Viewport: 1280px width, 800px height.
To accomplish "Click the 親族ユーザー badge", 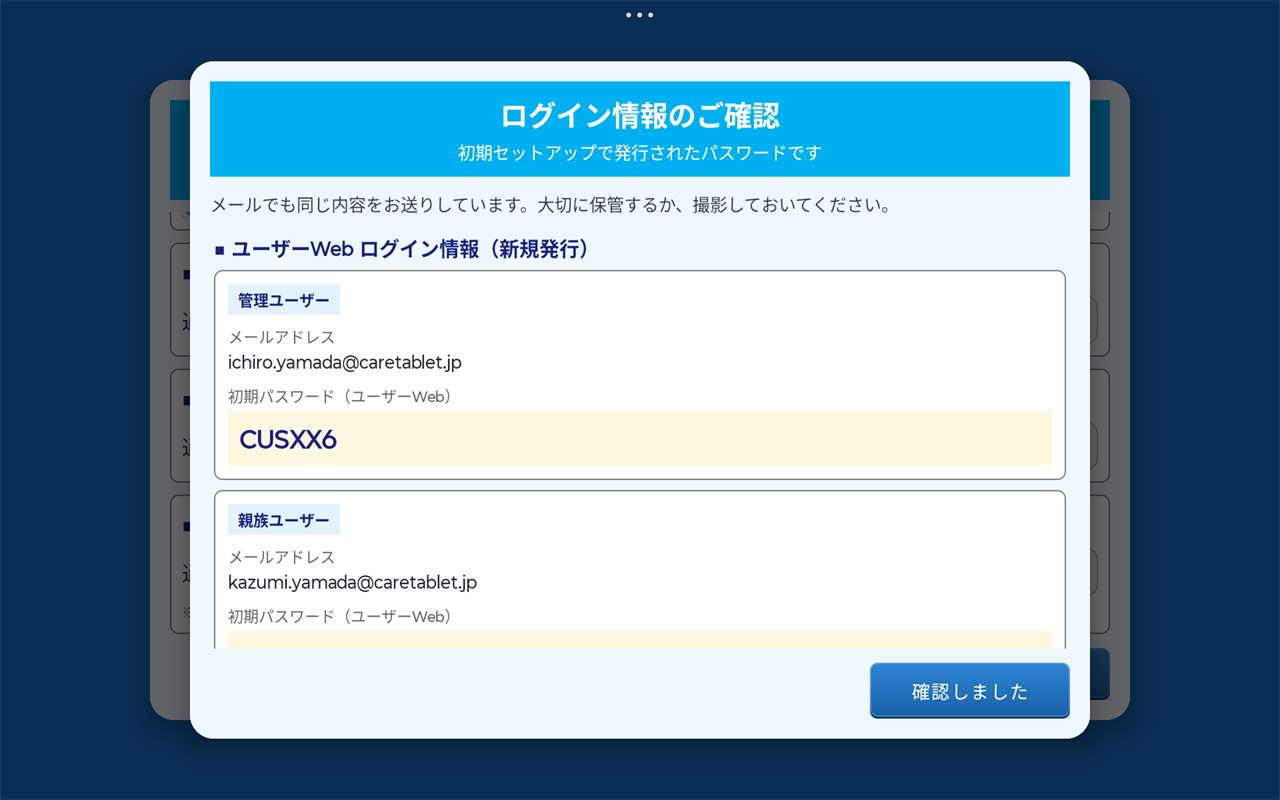I will [x=284, y=520].
